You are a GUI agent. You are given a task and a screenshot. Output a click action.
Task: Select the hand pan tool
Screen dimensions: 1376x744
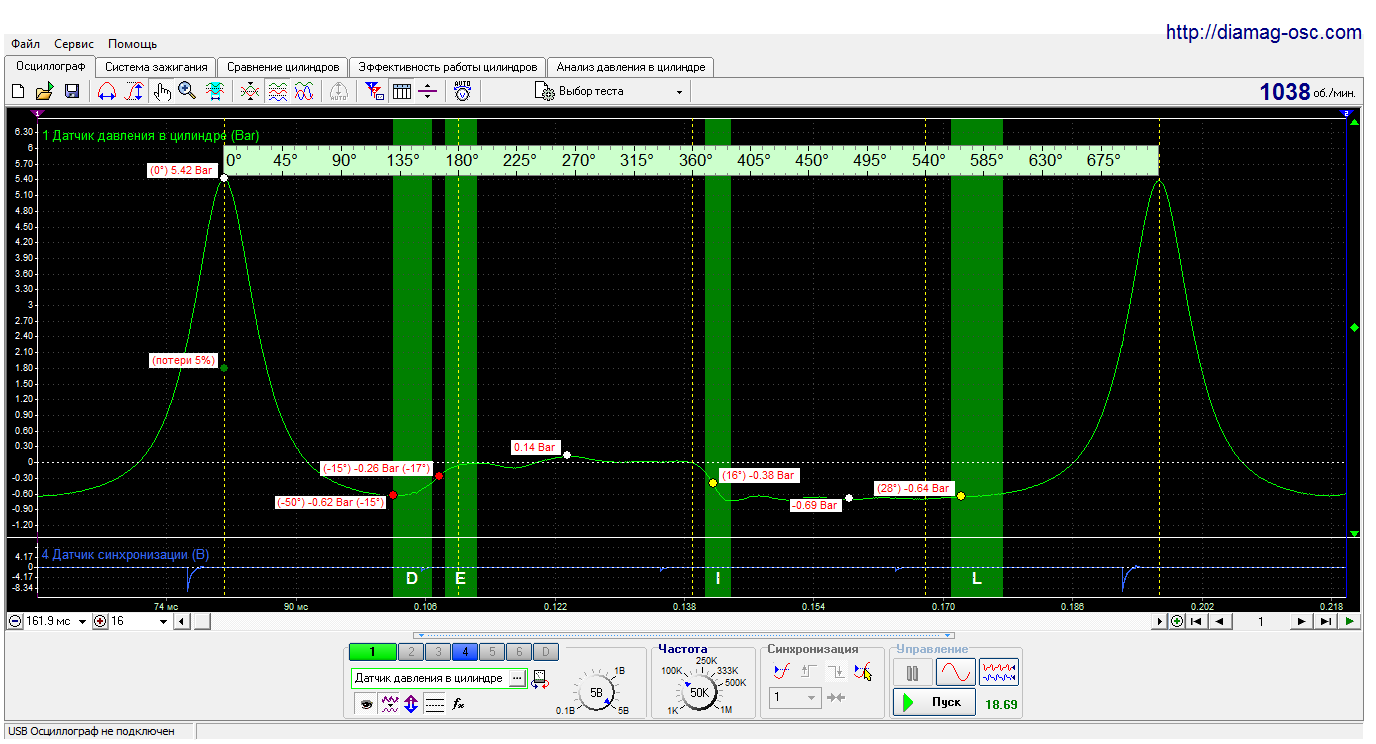pos(162,91)
